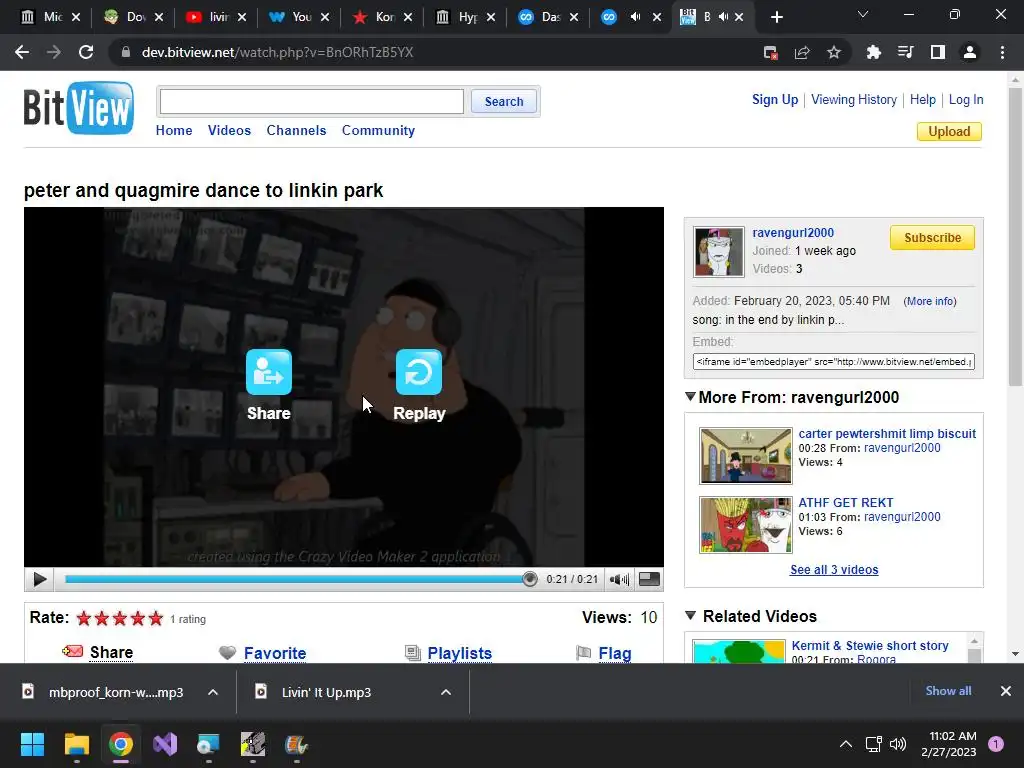
Task: Open the Channels navigation link
Action: (x=296, y=130)
